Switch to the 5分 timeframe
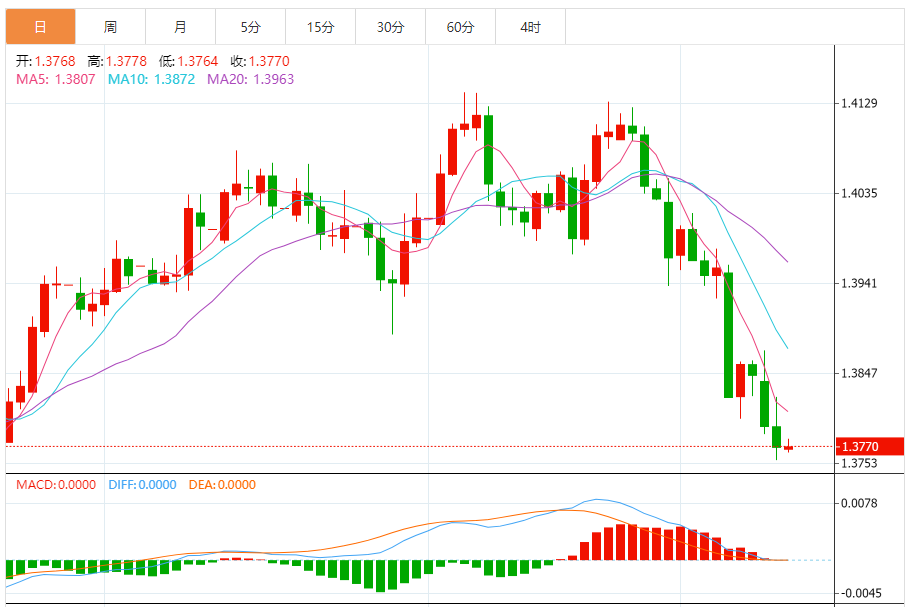Viewport: 911px width, 607px height. [x=250, y=27]
